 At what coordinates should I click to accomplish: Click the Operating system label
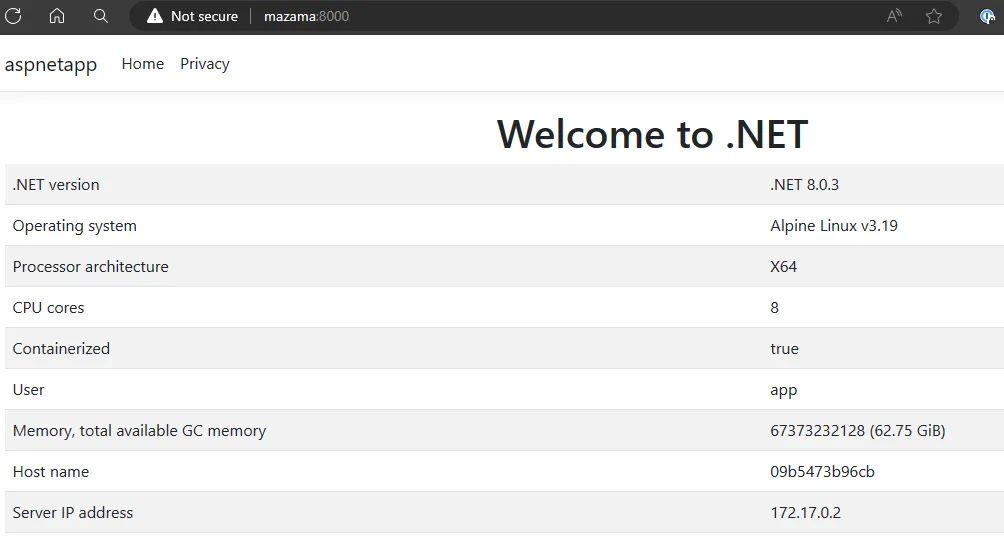point(74,226)
